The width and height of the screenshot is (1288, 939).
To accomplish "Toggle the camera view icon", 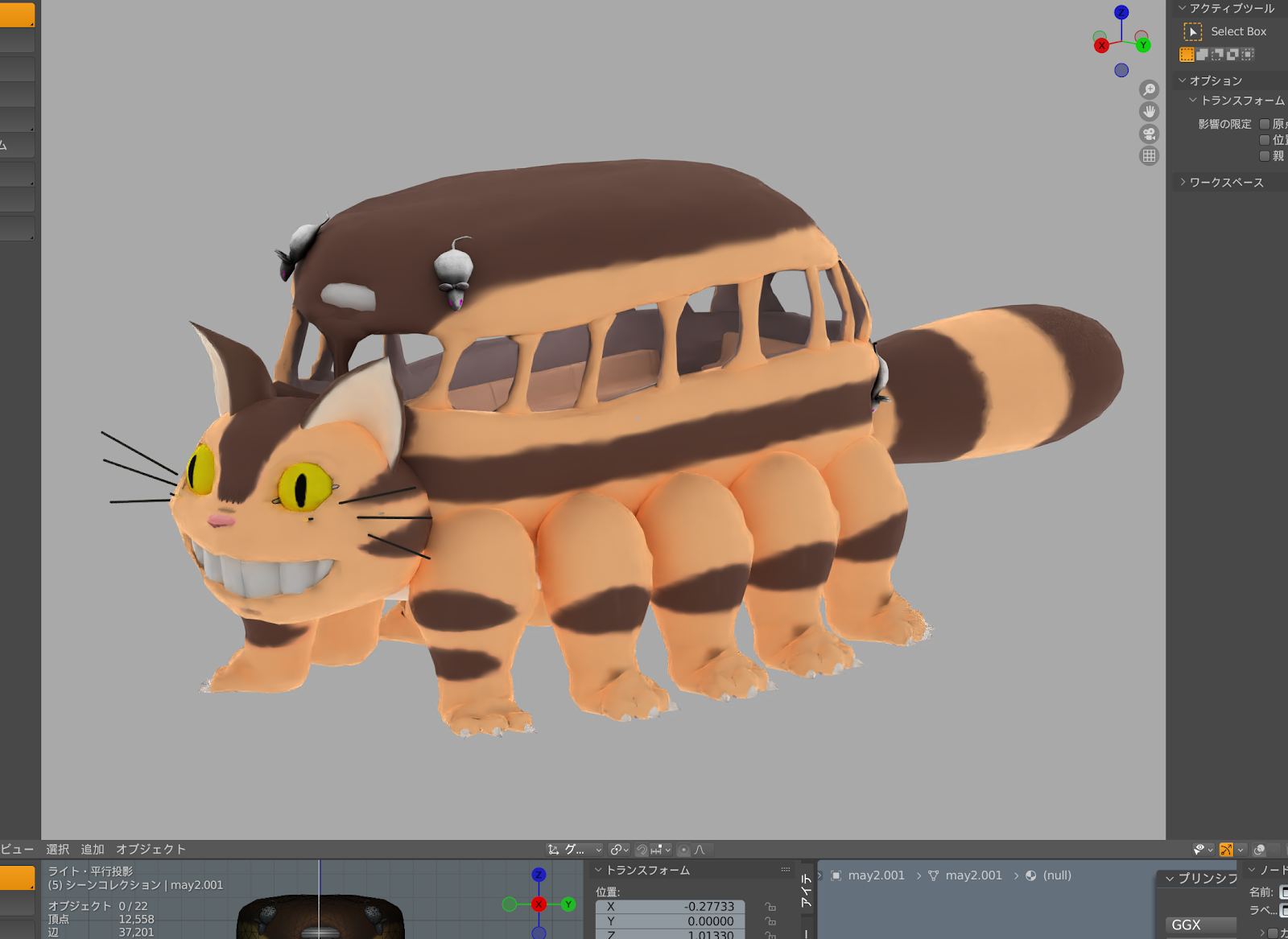I will pos(1150,134).
